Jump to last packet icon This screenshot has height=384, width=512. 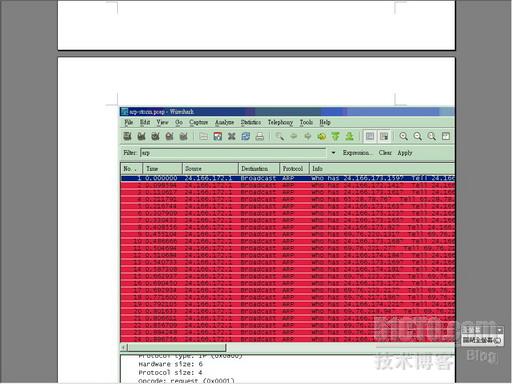coord(349,136)
